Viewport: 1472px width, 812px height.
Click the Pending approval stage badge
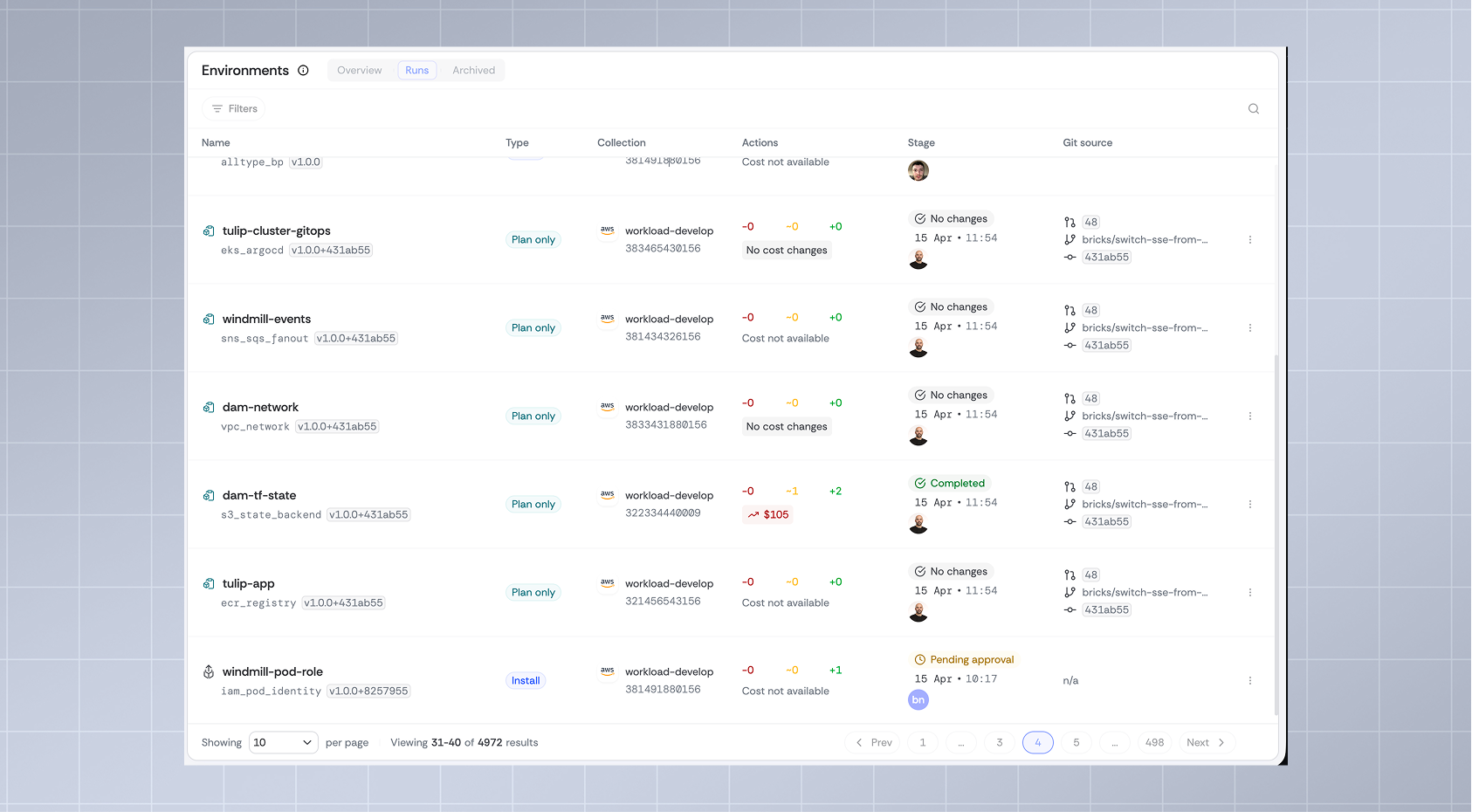pos(964,660)
